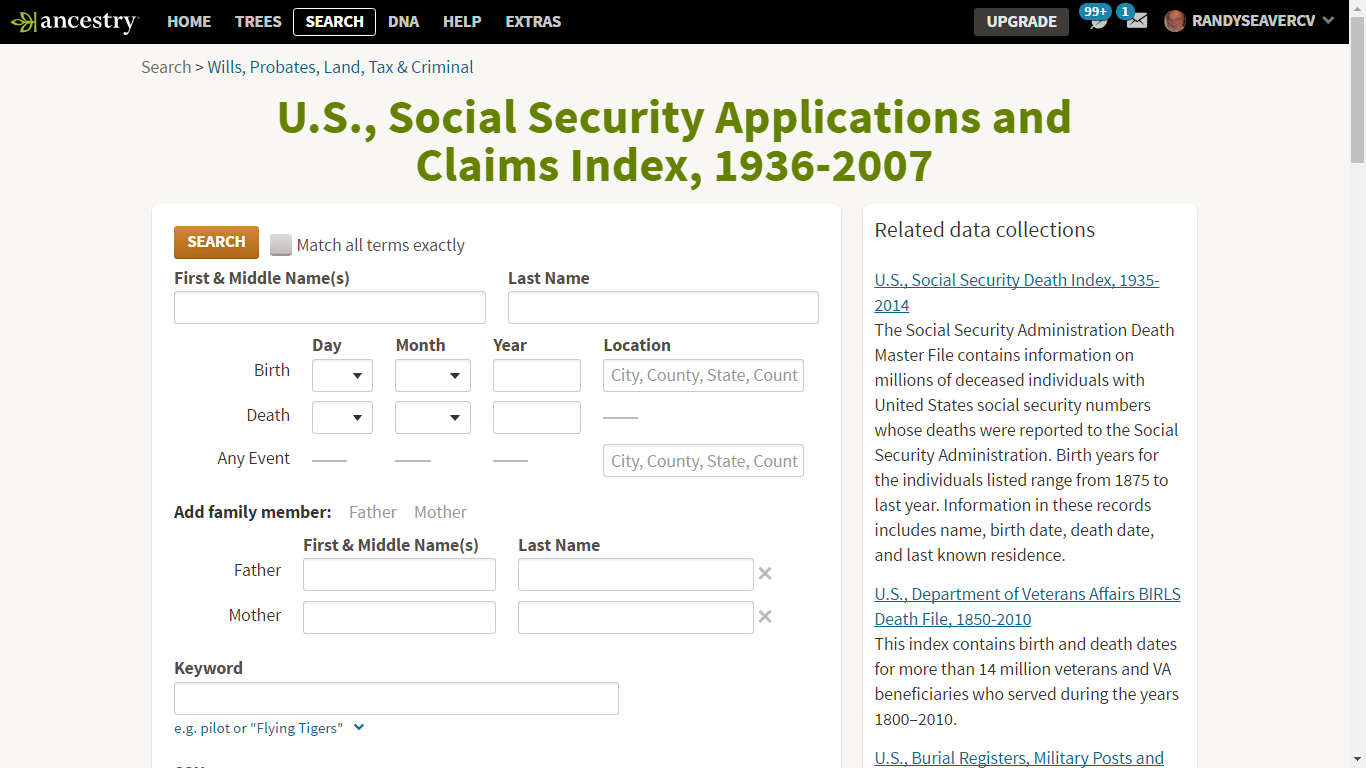Open the HELP menu
Image resolution: width=1366 pixels, height=768 pixels.
462,21
